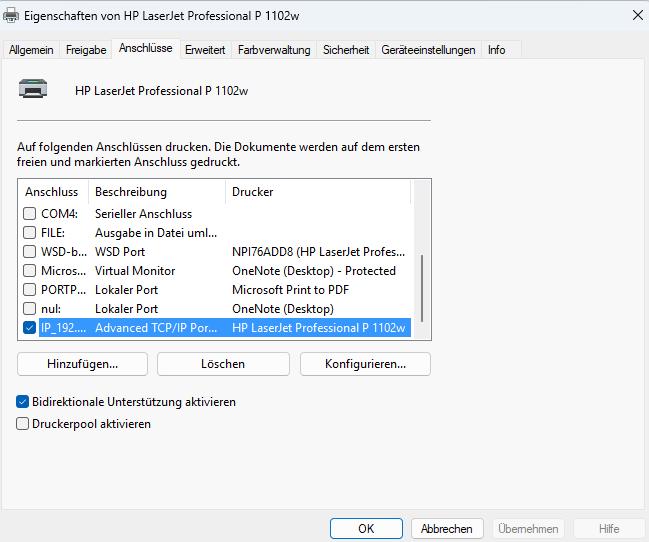Select 'OneNote (Desktop) - Protected' entry
This screenshot has height=542, width=649.
pos(314,271)
